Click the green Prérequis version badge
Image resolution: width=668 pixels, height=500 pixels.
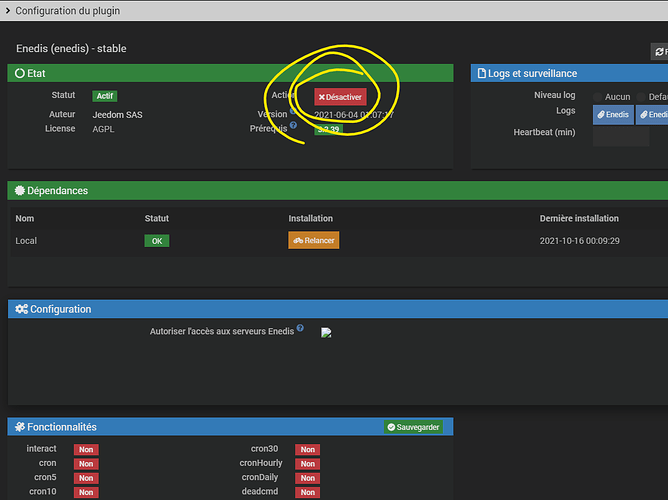click(x=328, y=129)
